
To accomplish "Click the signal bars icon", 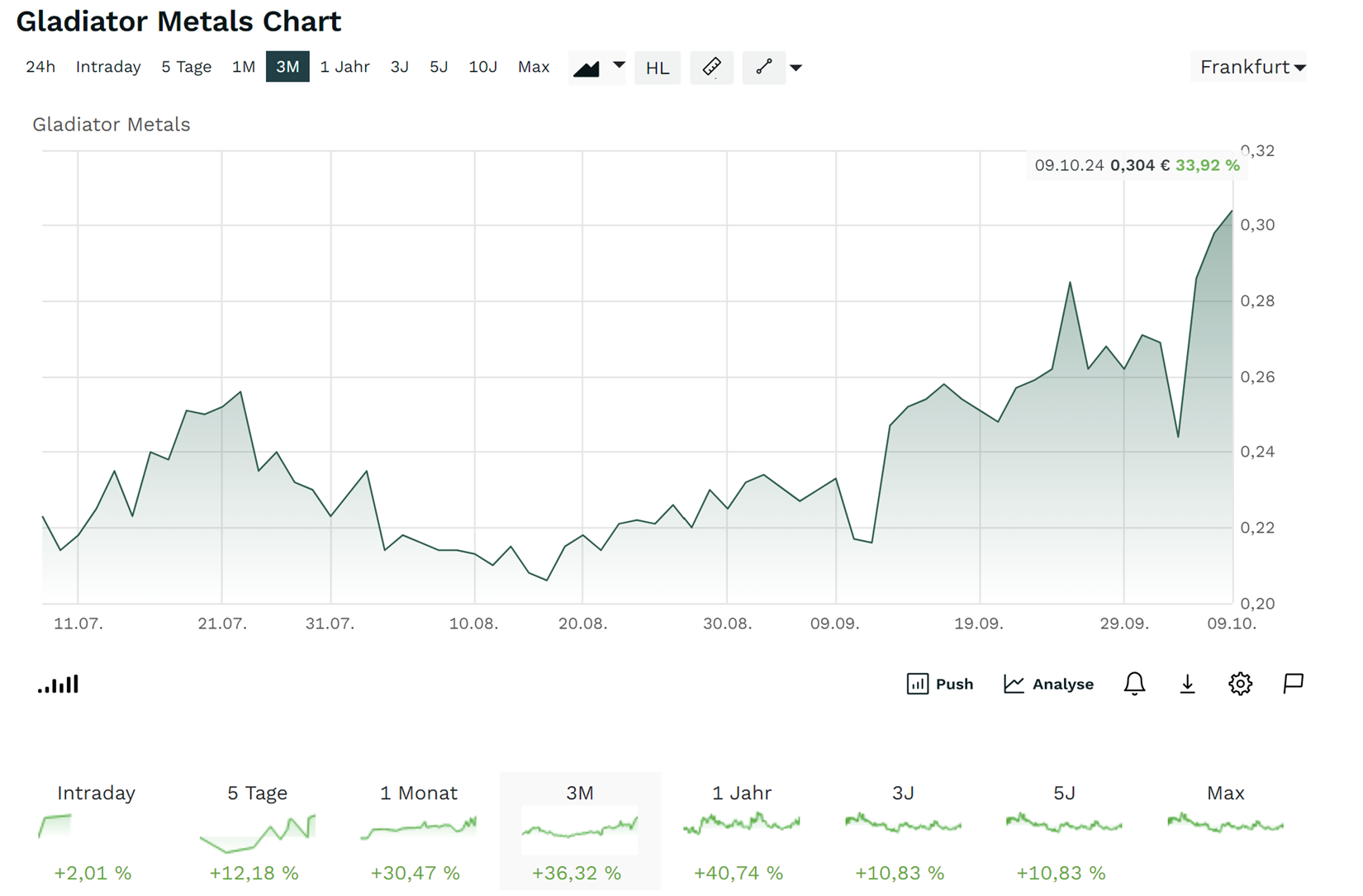I will pyautogui.click(x=58, y=684).
